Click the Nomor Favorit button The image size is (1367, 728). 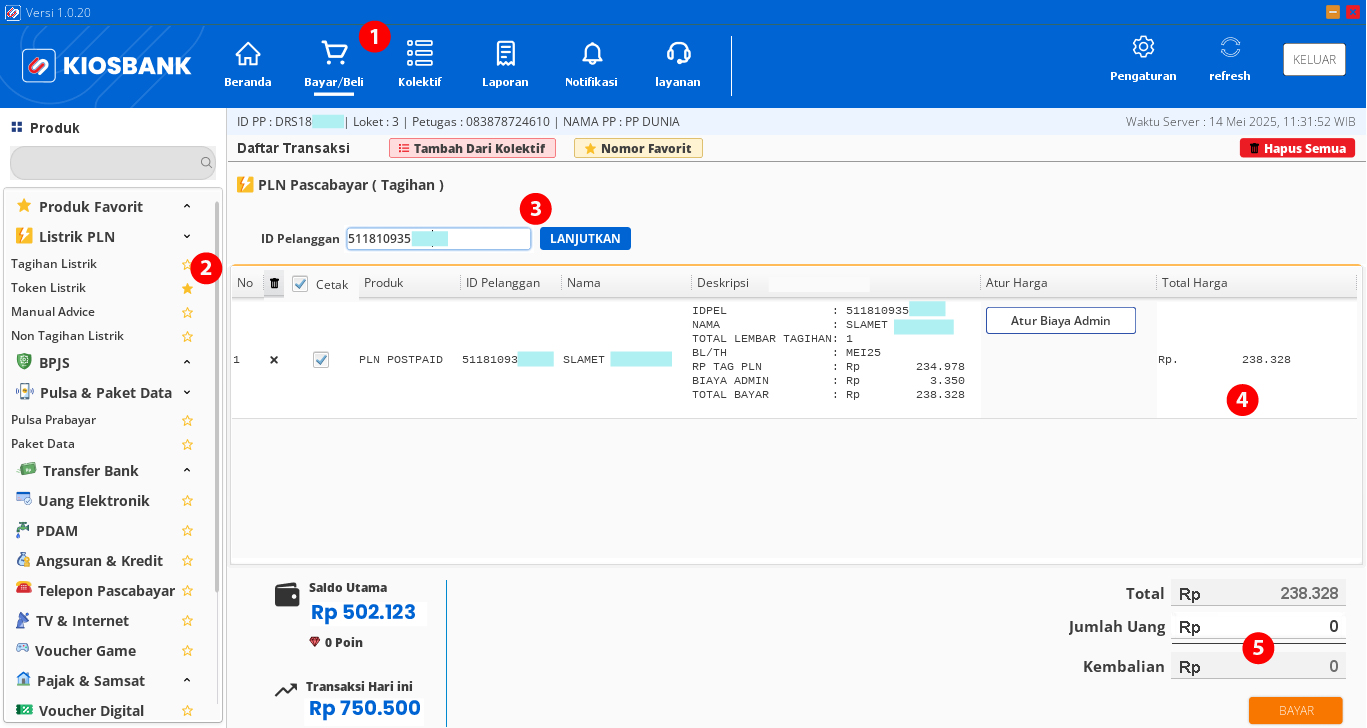[x=638, y=148]
